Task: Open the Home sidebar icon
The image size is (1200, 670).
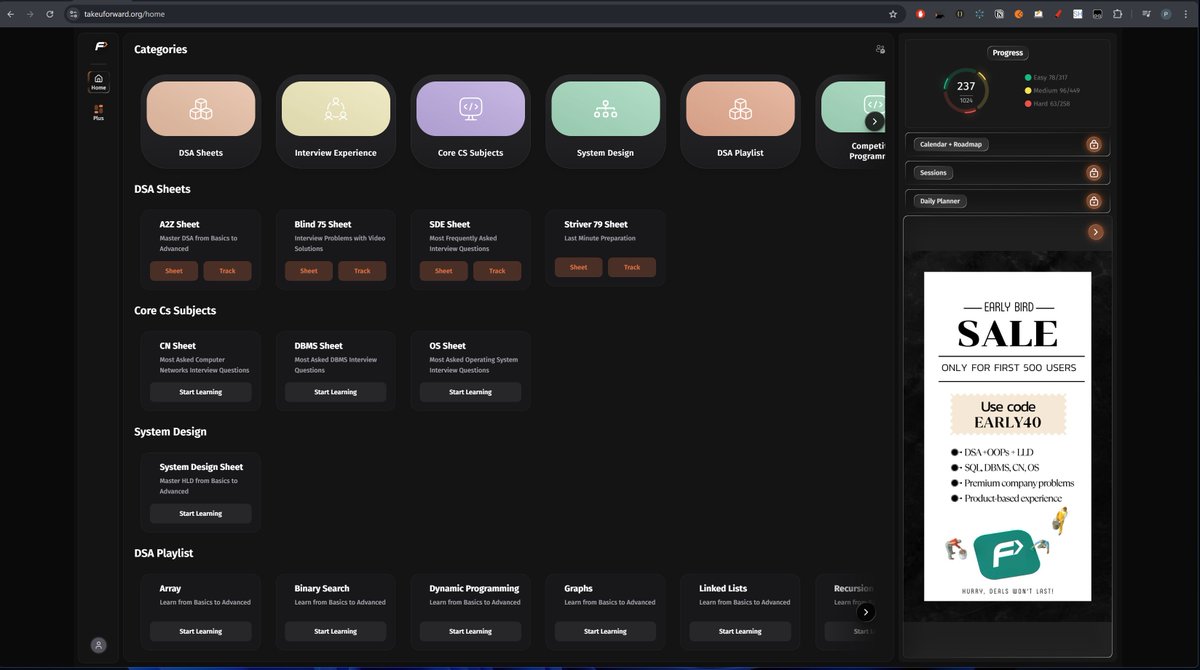Action: pos(98,82)
